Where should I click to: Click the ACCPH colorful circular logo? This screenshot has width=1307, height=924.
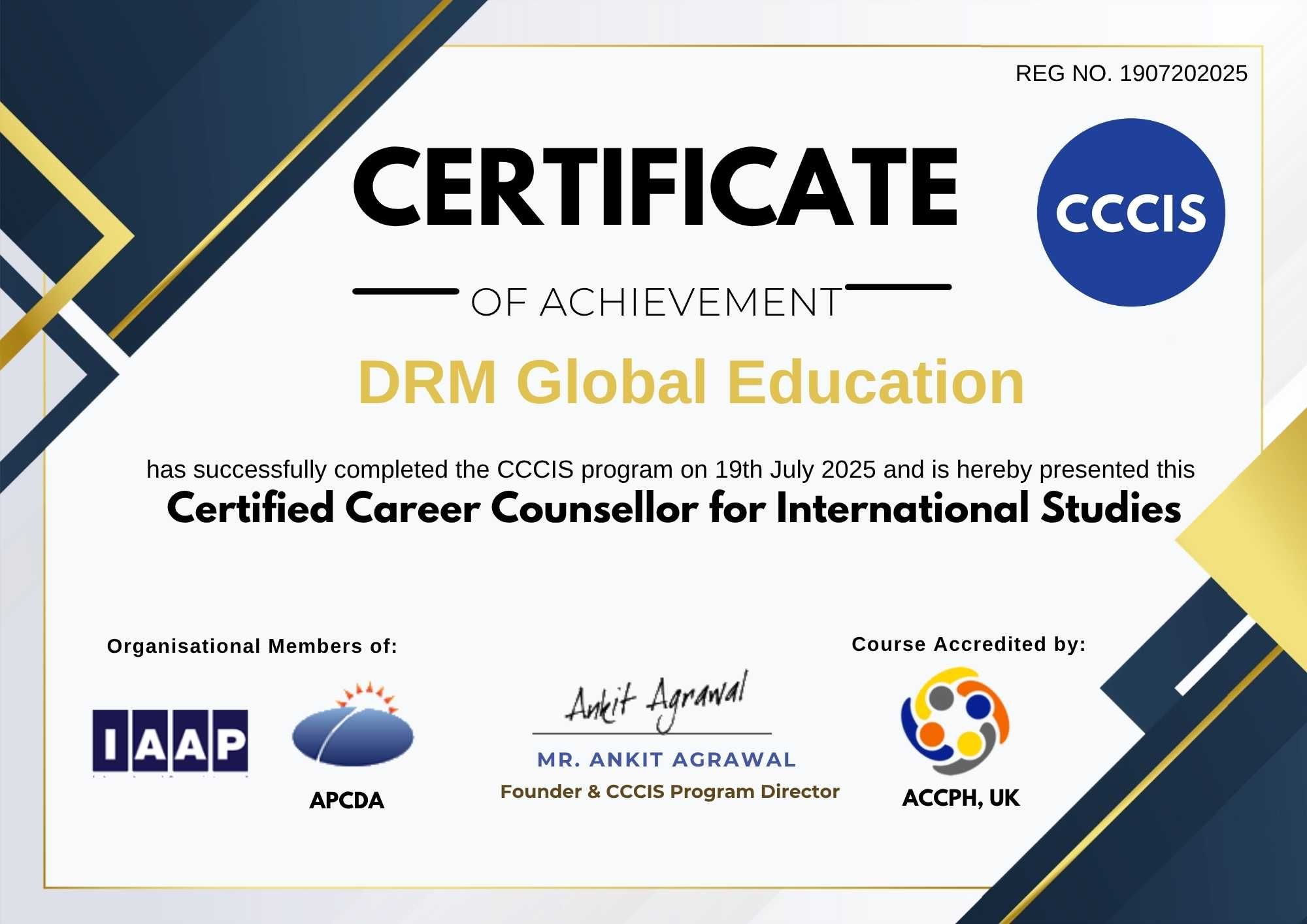tap(955, 720)
